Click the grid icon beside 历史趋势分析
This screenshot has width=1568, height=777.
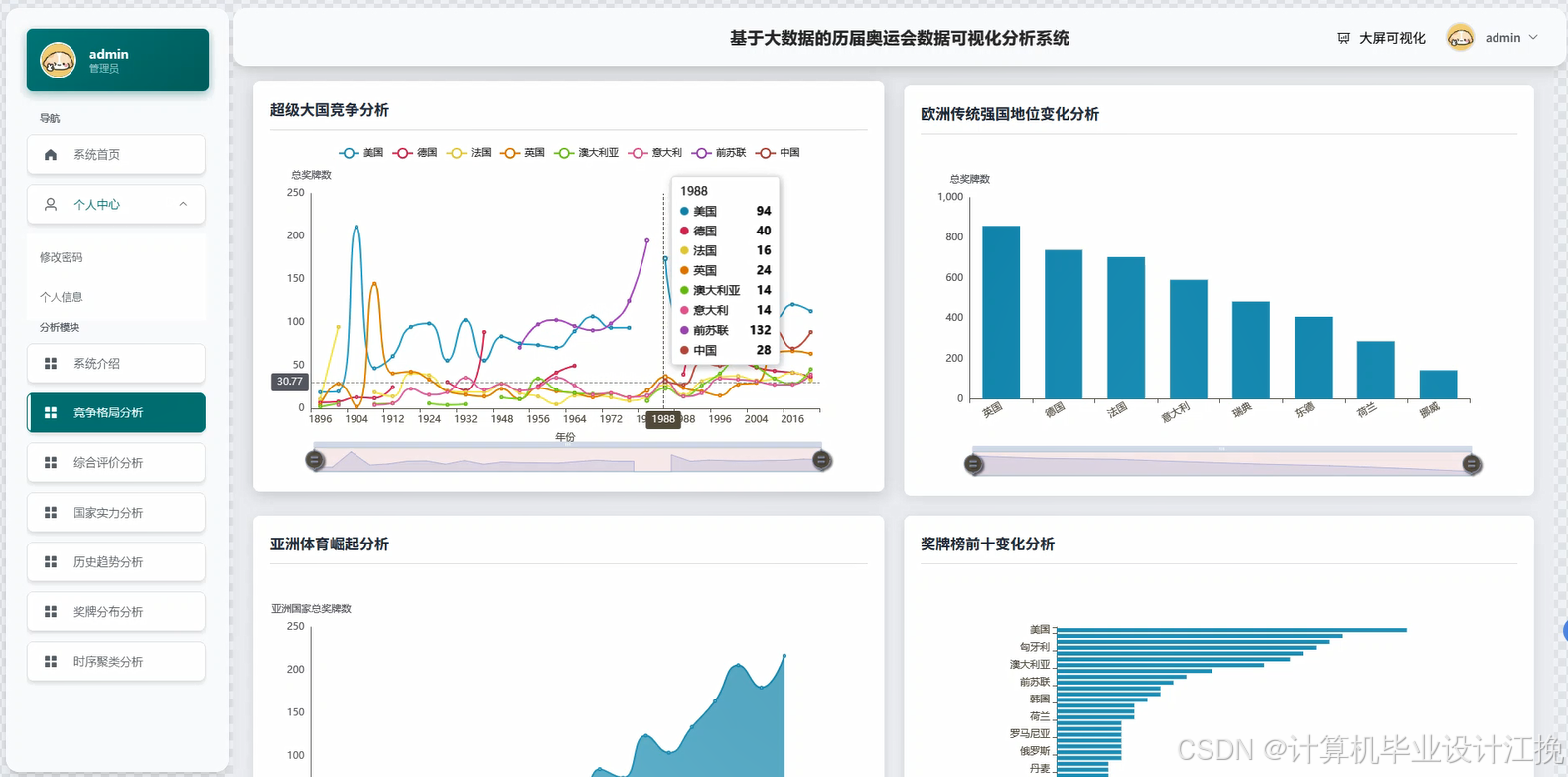coord(51,562)
